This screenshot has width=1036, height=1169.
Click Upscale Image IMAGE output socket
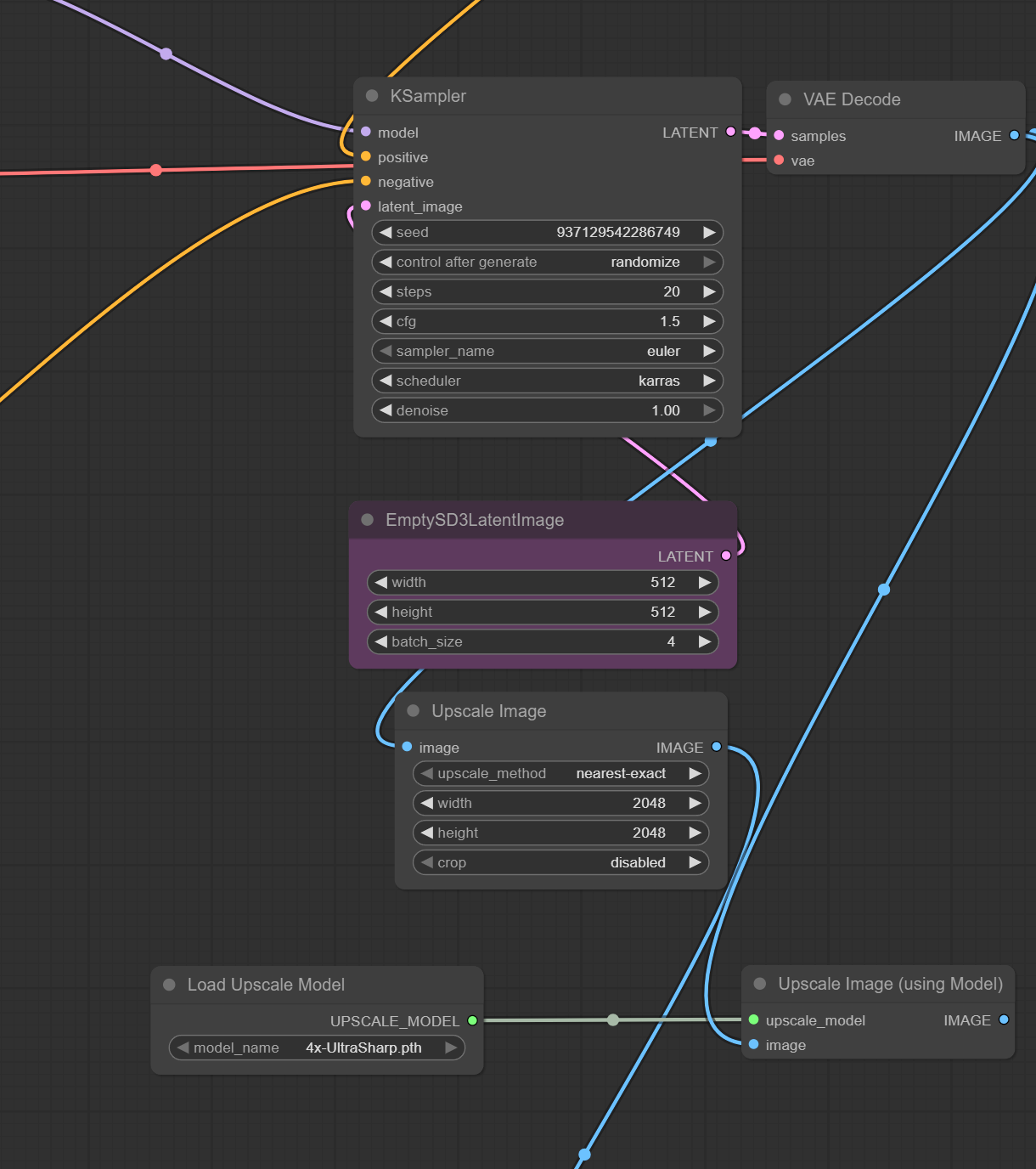pos(717,747)
